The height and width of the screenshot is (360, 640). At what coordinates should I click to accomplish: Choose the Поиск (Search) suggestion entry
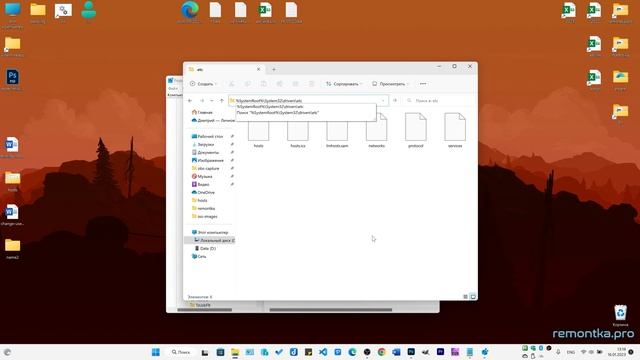(x=305, y=112)
